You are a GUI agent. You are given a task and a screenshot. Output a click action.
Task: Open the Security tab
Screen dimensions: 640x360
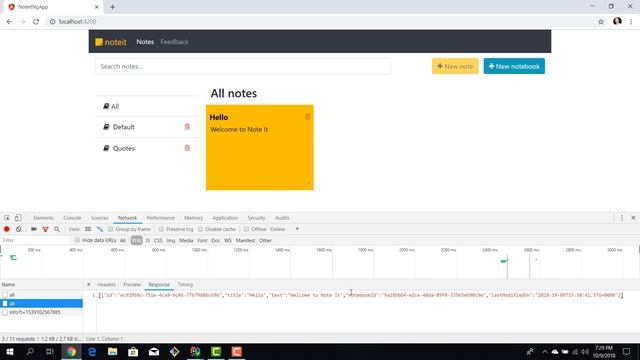point(256,218)
